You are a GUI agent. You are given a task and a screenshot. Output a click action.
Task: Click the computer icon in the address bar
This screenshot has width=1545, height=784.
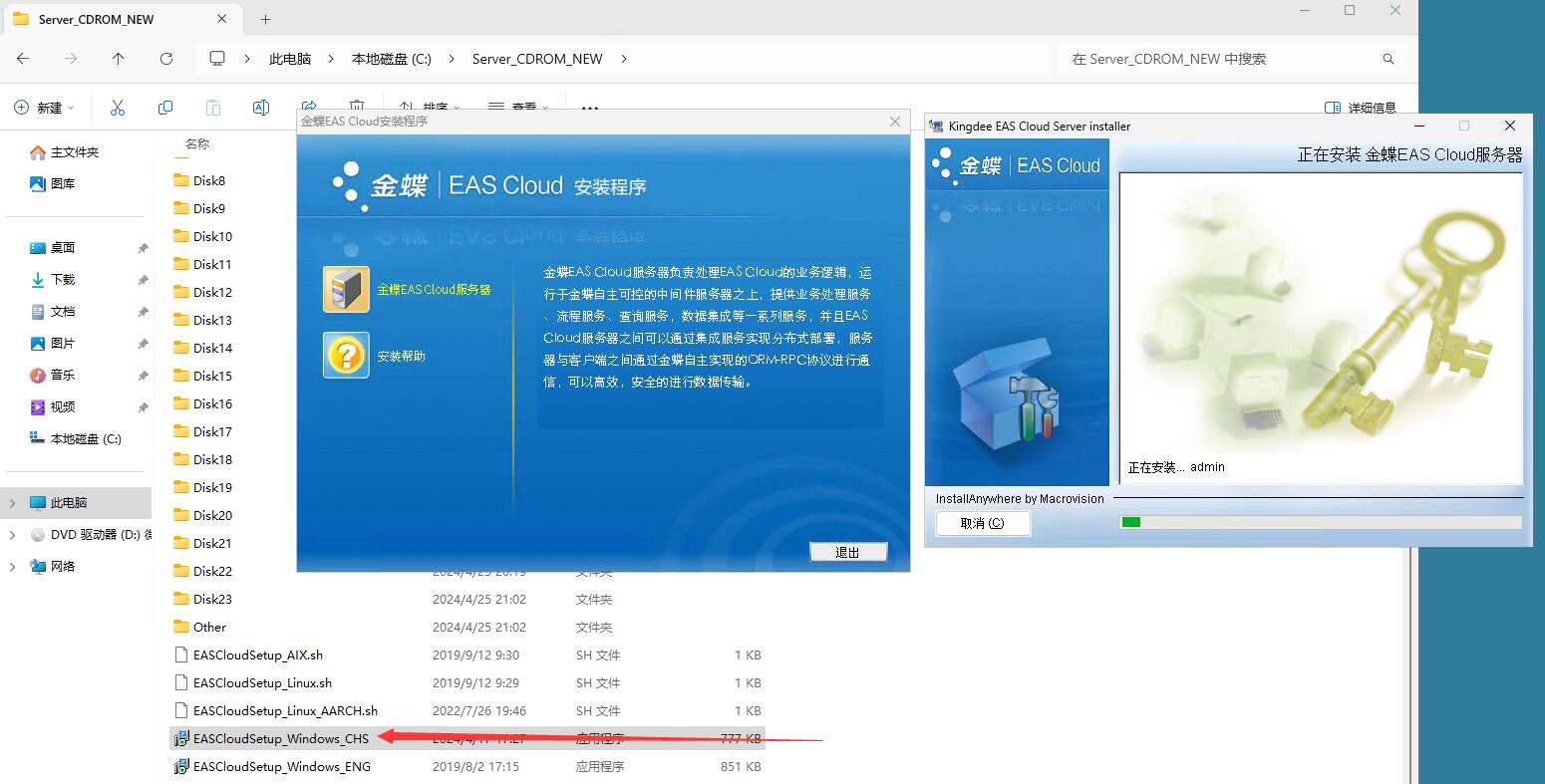pos(217,59)
